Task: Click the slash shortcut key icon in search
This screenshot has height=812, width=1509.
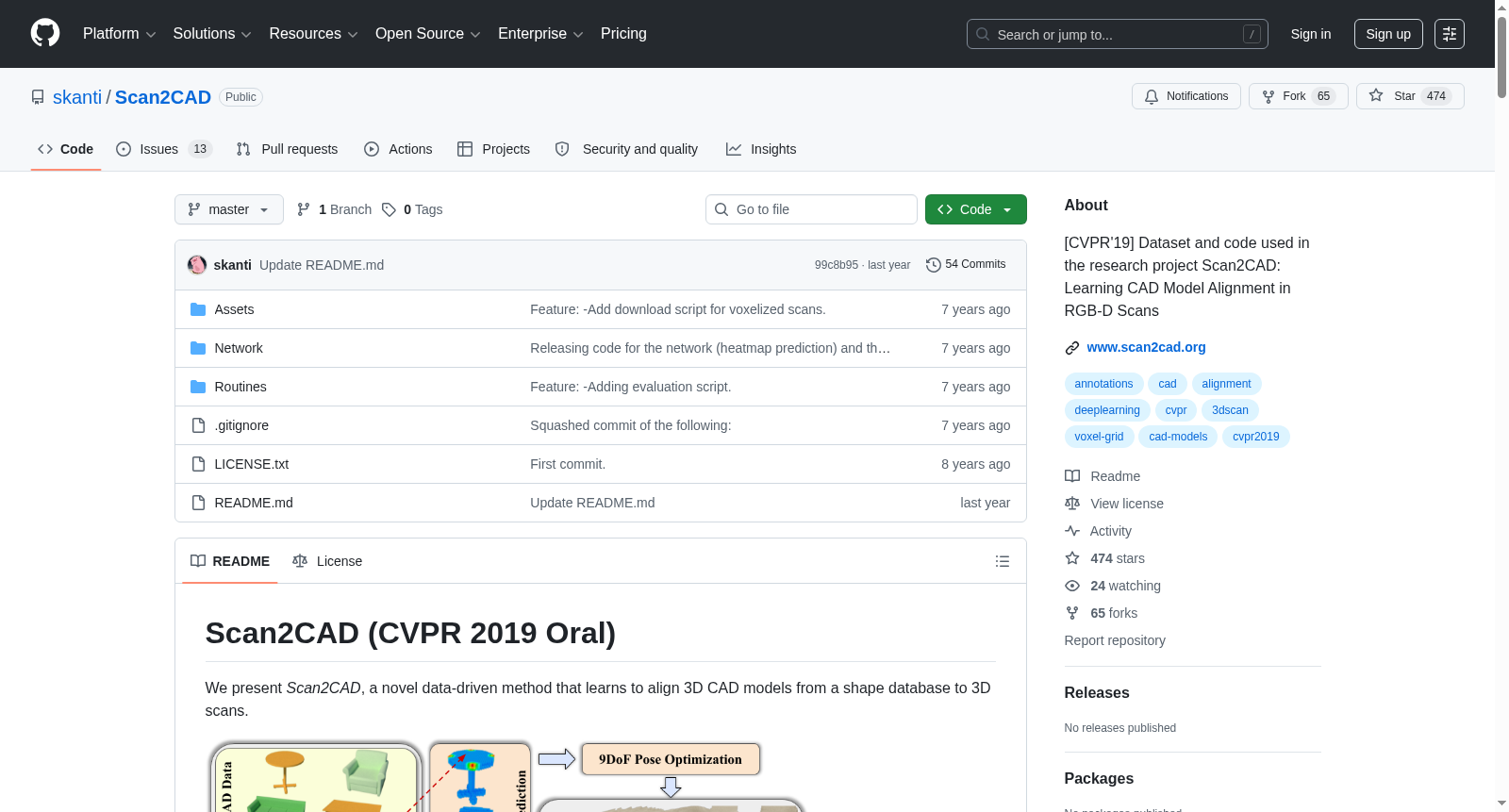Action: pyautogui.click(x=1252, y=34)
